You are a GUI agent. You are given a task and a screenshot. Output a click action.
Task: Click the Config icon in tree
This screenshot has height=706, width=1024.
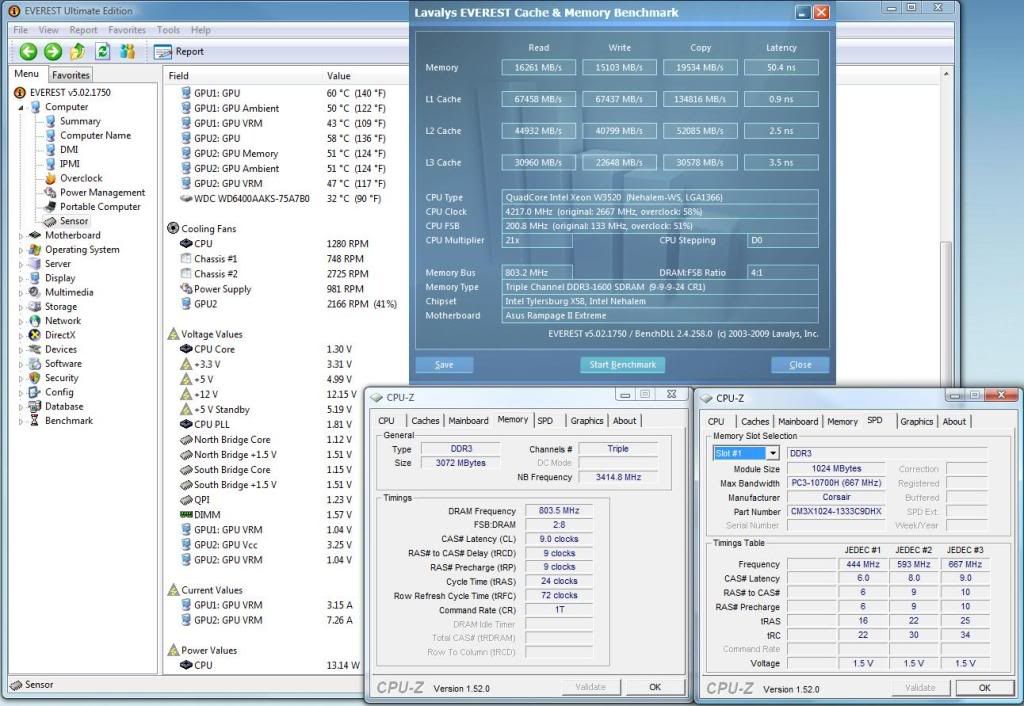35,393
